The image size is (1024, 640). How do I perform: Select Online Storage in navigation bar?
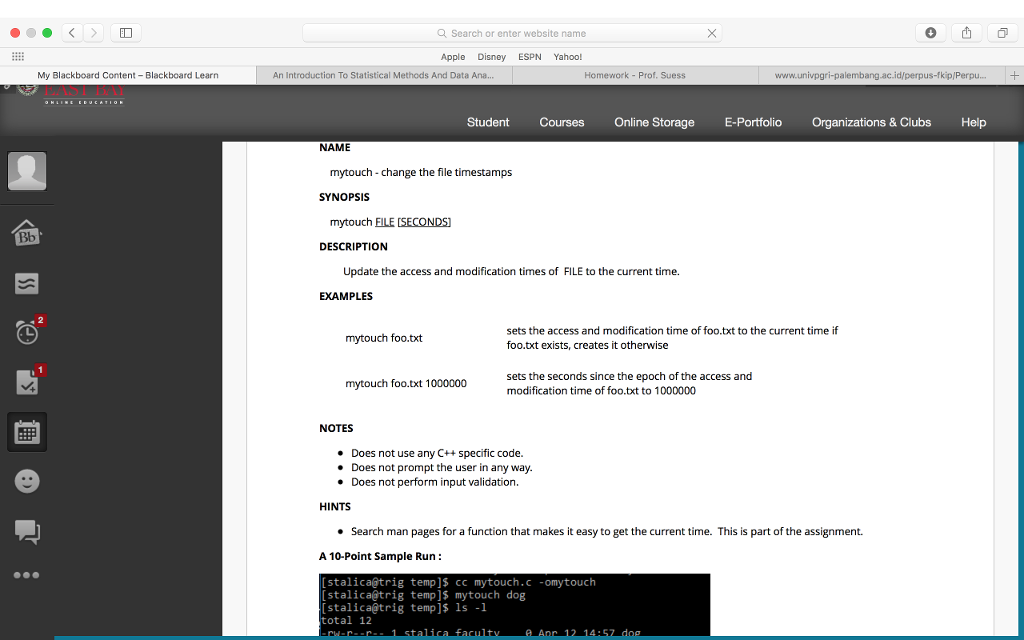click(x=654, y=122)
